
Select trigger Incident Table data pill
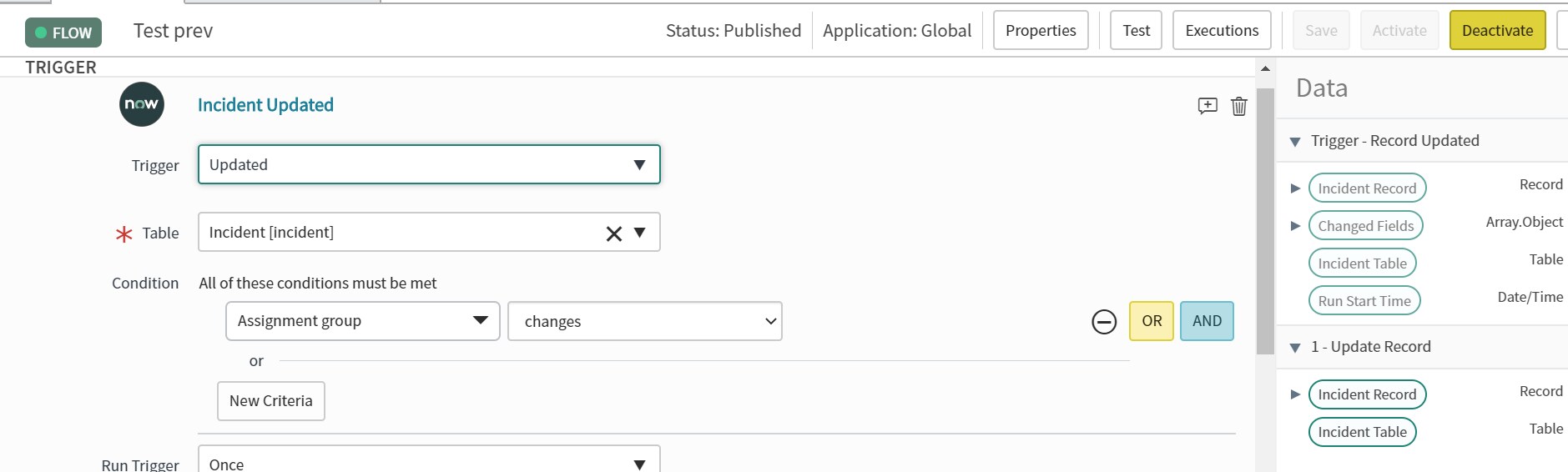1362,264
